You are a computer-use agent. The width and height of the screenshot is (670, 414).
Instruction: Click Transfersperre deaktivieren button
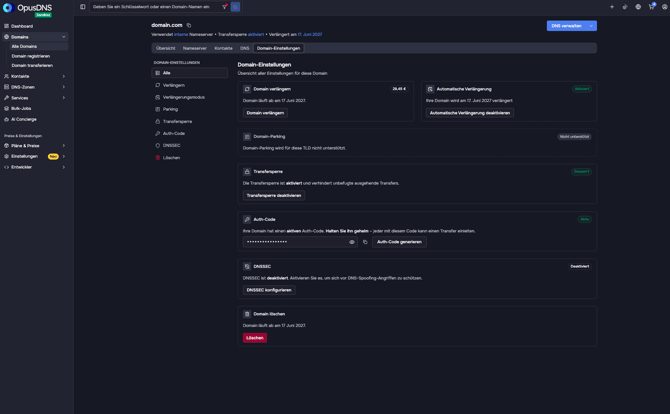(x=274, y=195)
